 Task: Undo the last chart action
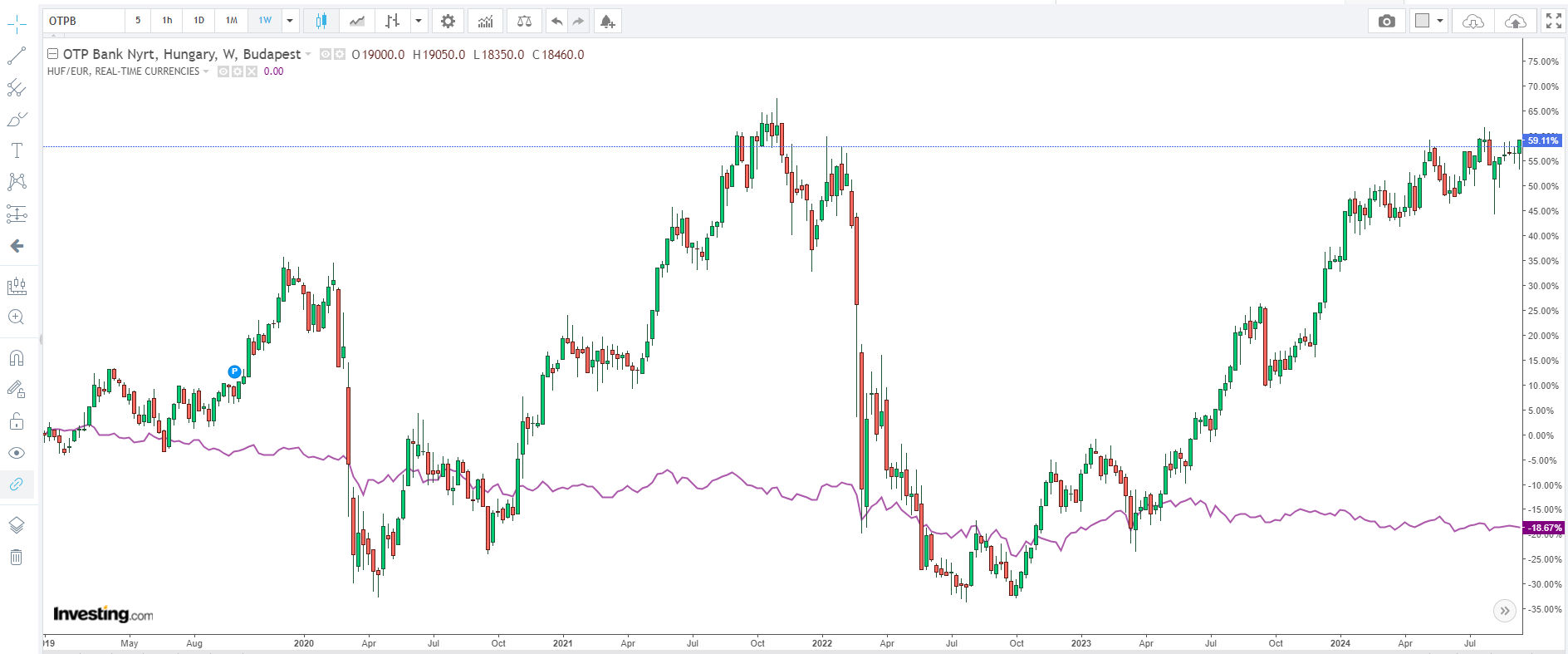tap(556, 21)
